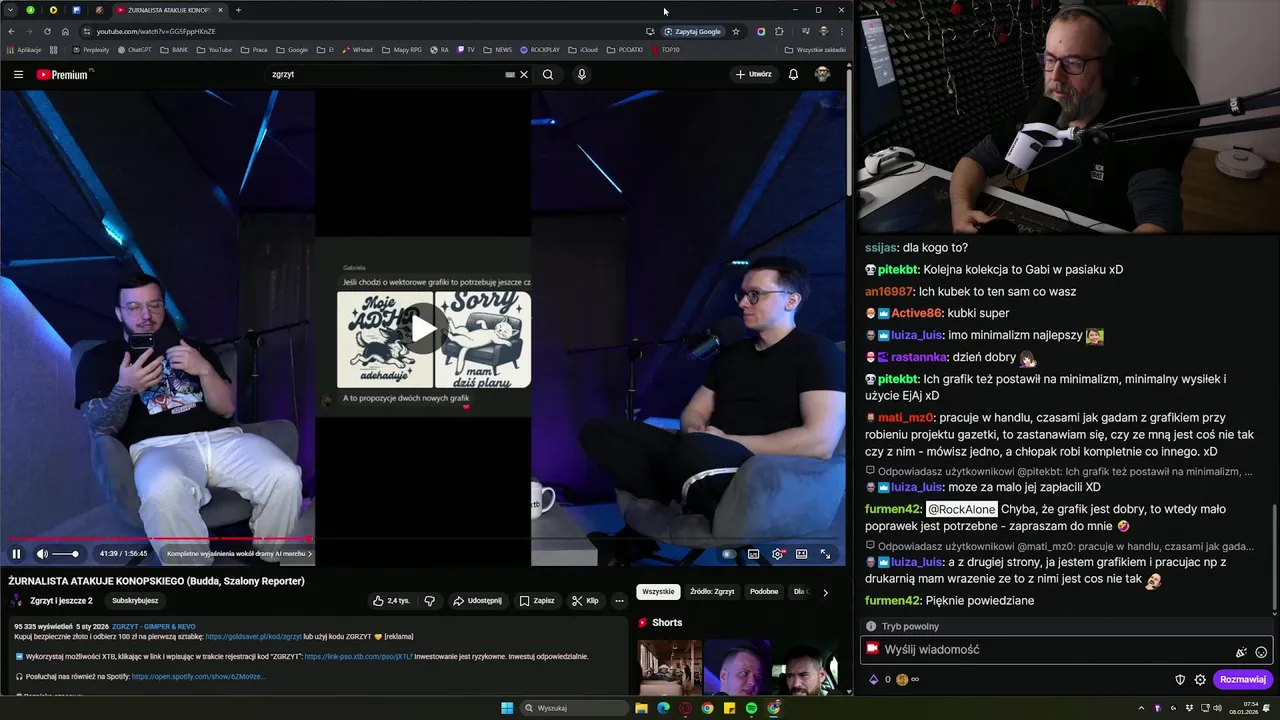Clear the YouTube search text
This screenshot has height=720, width=1280.
pyautogui.click(x=523, y=74)
